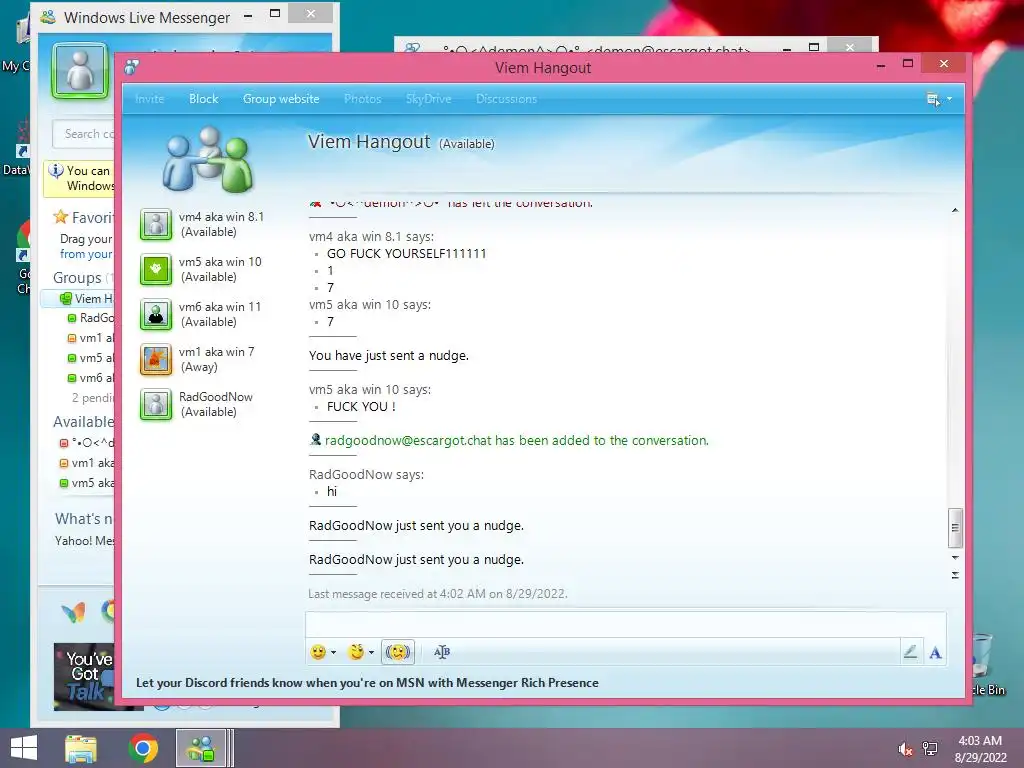Click Viem Hangout window title icon
The width and height of the screenshot is (1024, 768).
[x=132, y=67]
